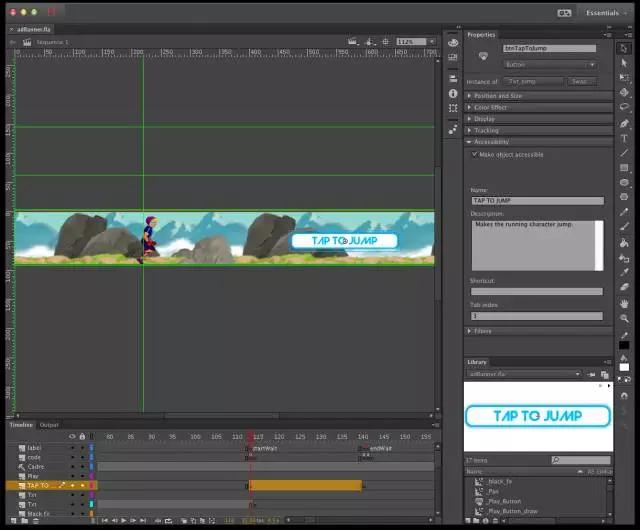Toggle visibility dot of code layer
Viewport: 640px width, 530px height.
point(73,457)
